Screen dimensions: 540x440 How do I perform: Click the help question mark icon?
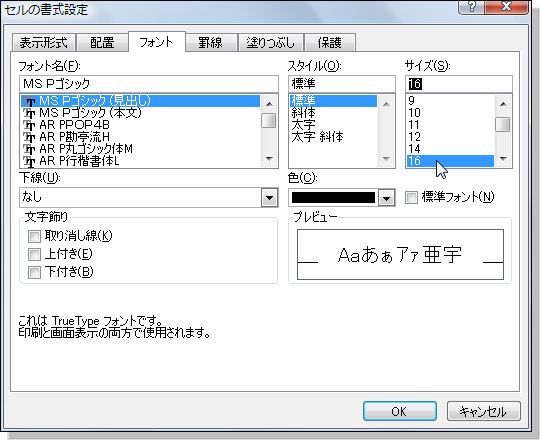tap(471, 6)
